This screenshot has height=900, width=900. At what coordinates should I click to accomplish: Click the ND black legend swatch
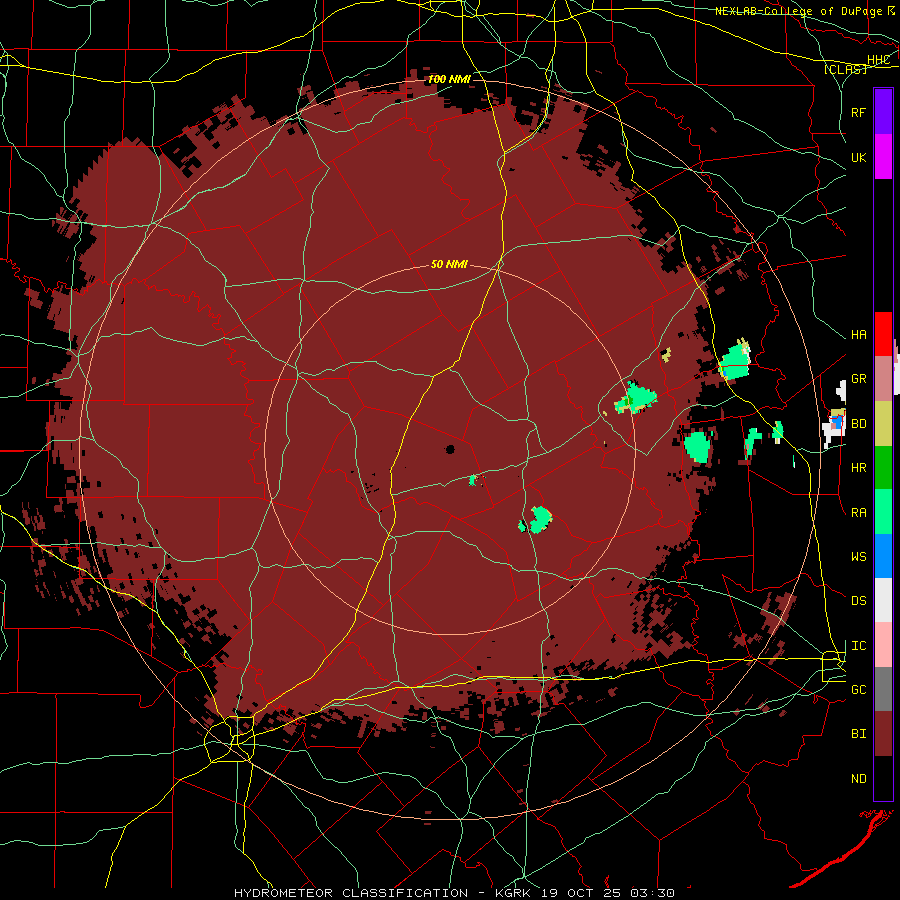point(883,778)
